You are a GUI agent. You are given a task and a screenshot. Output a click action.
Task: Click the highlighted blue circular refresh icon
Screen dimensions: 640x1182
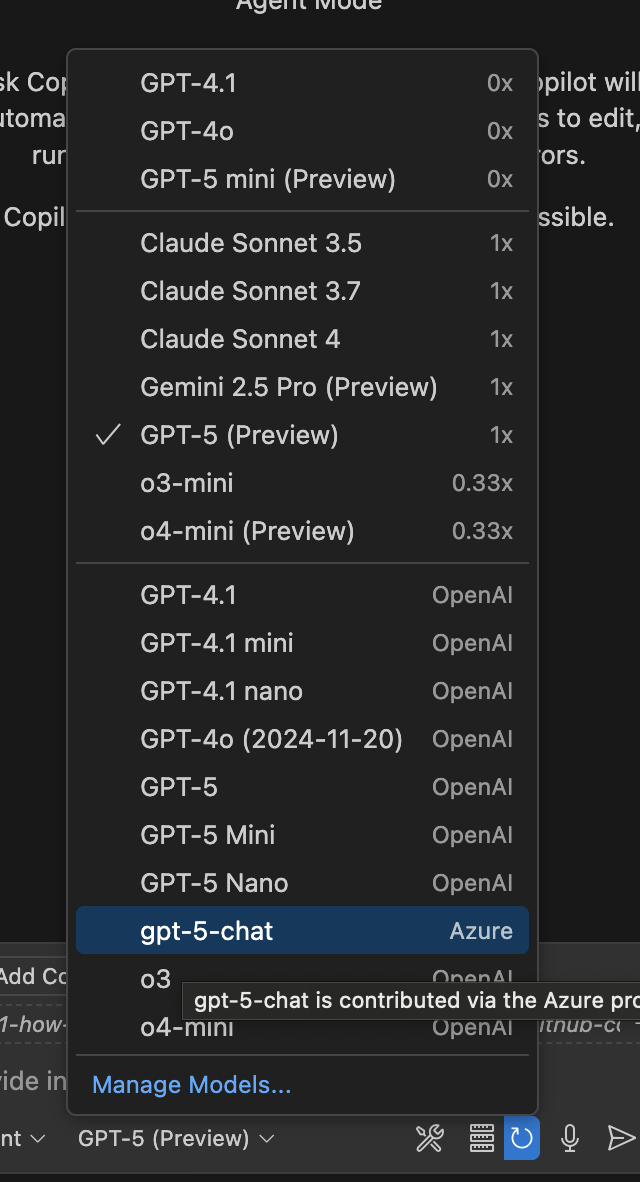pos(520,1138)
